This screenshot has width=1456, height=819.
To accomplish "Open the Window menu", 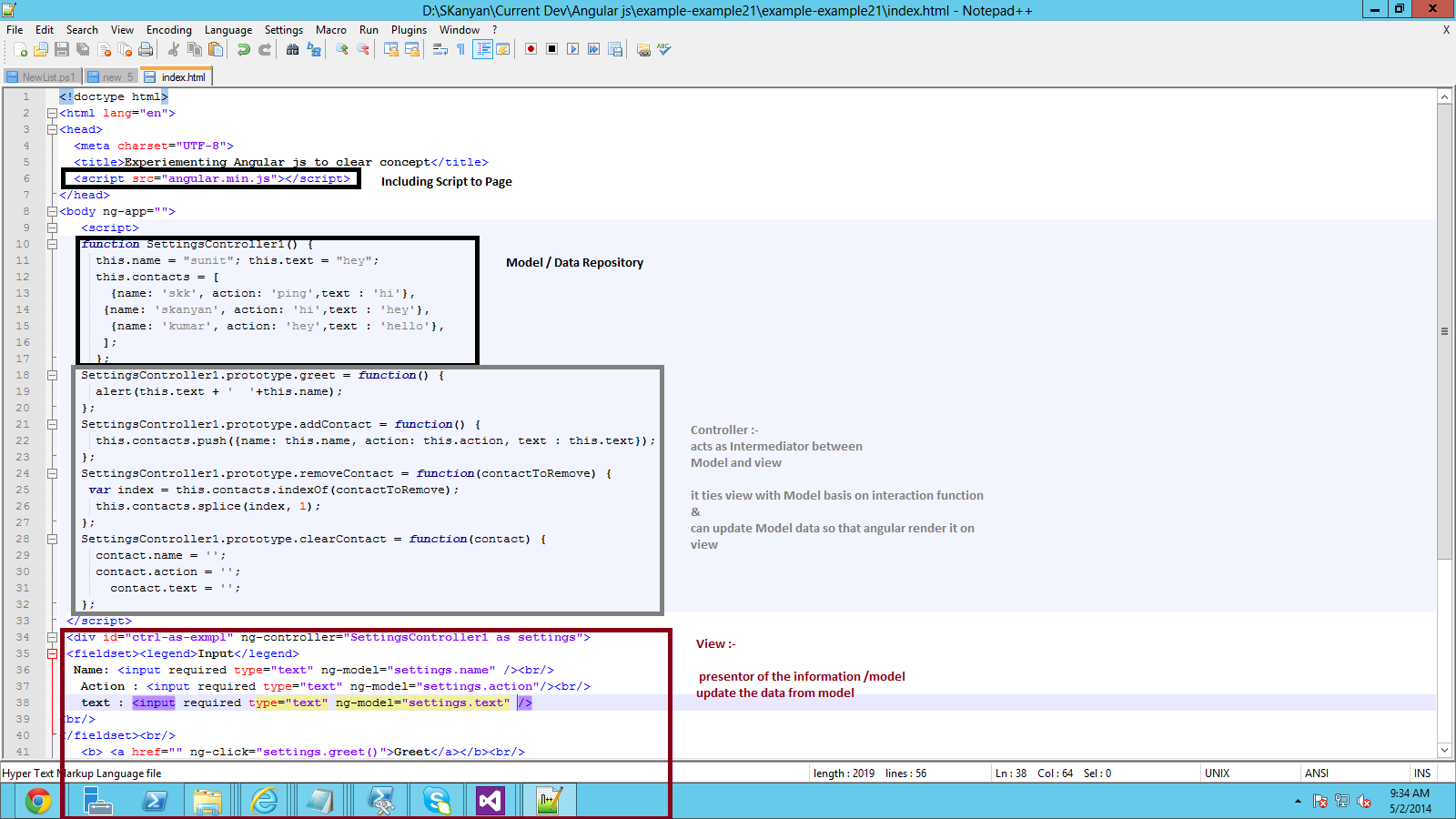I will [460, 30].
